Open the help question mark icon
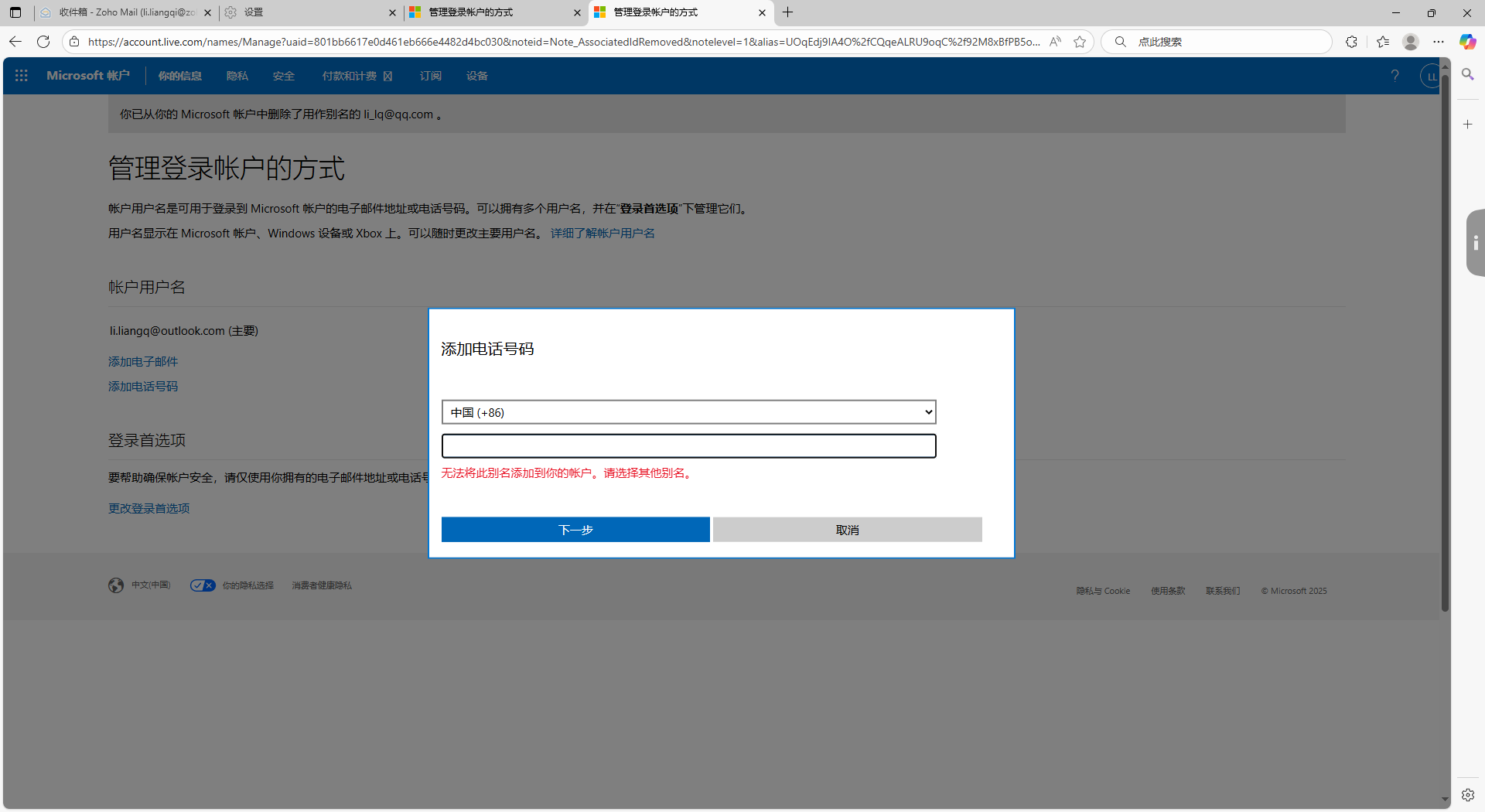 (1395, 76)
